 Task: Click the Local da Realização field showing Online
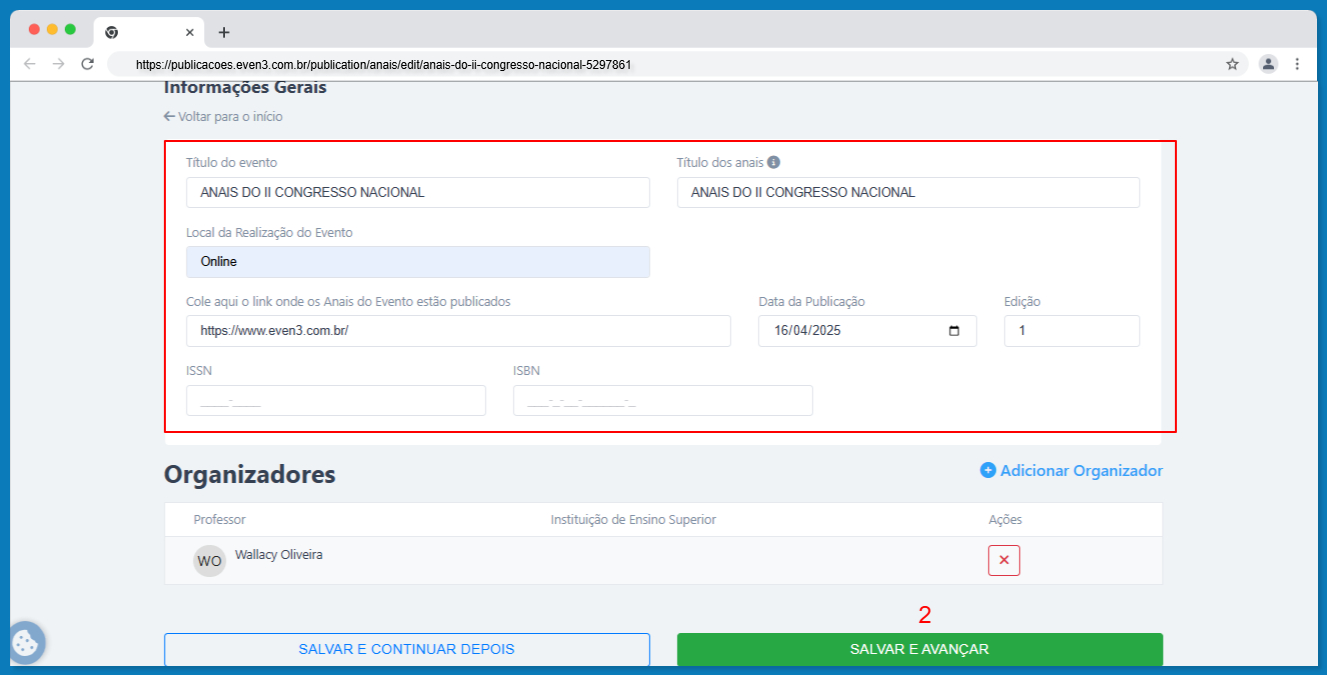pos(418,262)
